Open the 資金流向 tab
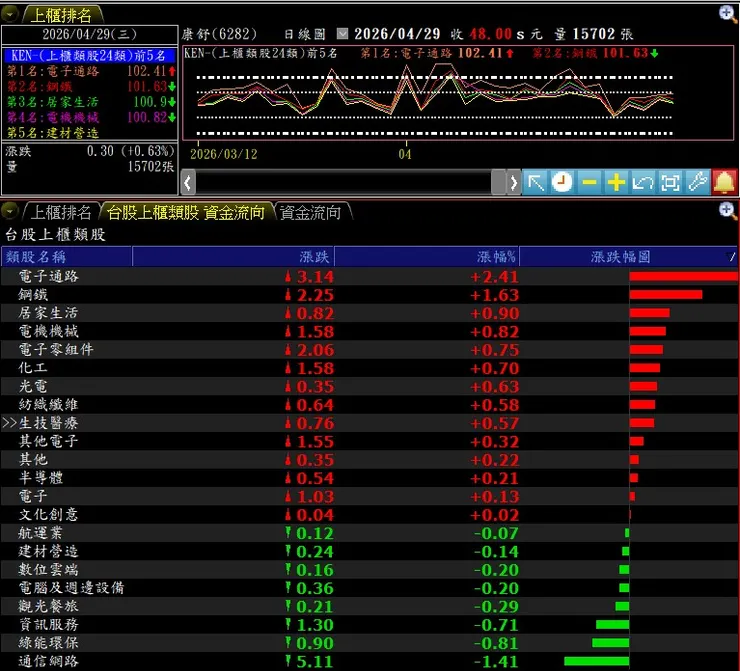The width and height of the screenshot is (740, 671). [x=311, y=212]
